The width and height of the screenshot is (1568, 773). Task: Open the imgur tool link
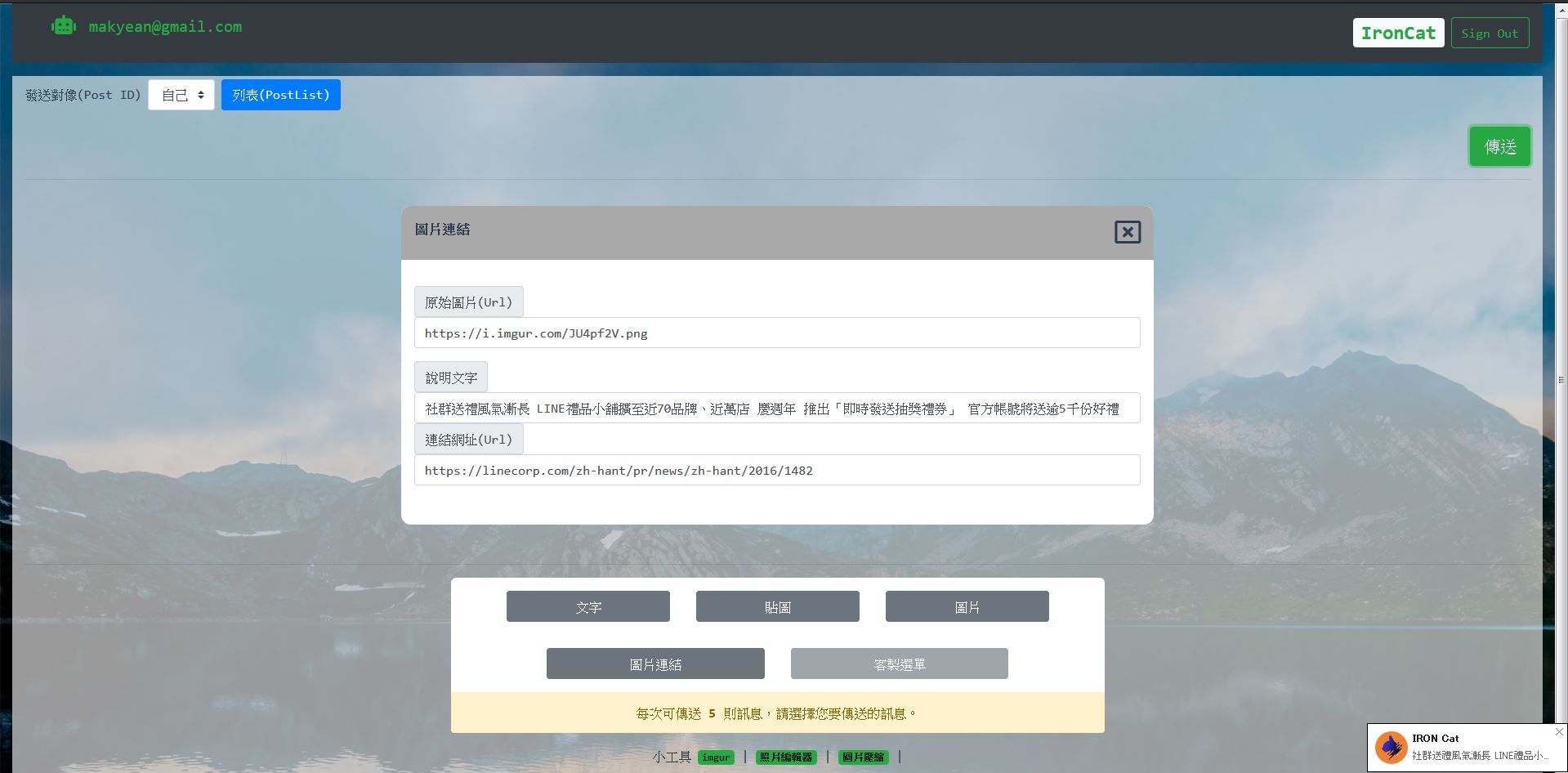point(716,757)
